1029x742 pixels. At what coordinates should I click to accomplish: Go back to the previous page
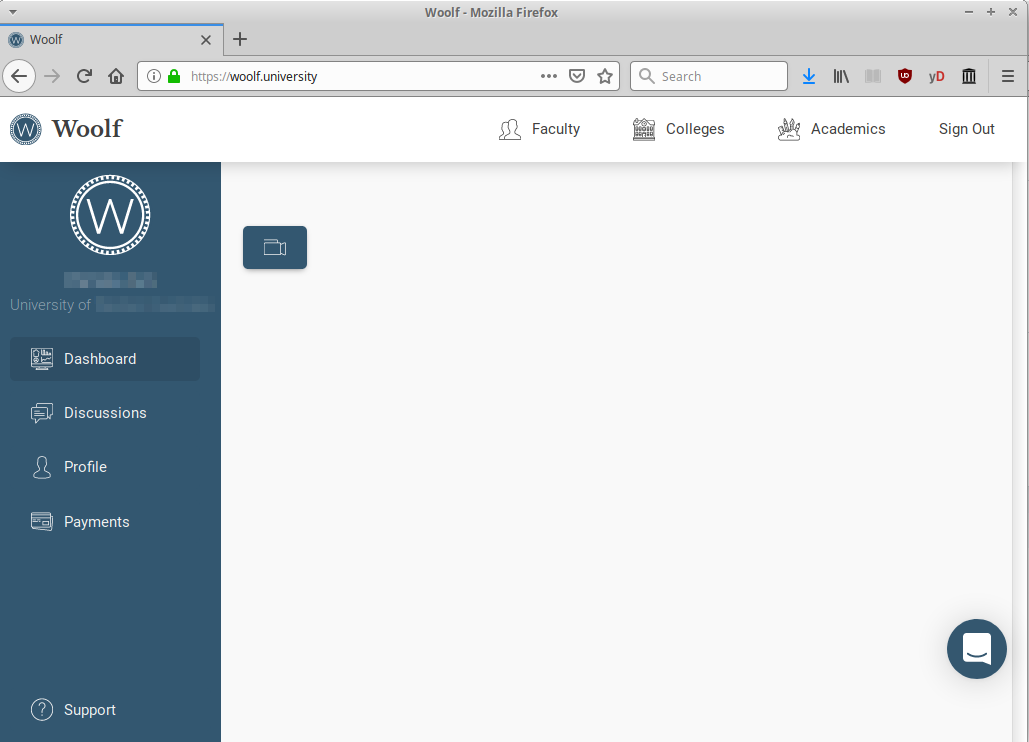[x=19, y=76]
